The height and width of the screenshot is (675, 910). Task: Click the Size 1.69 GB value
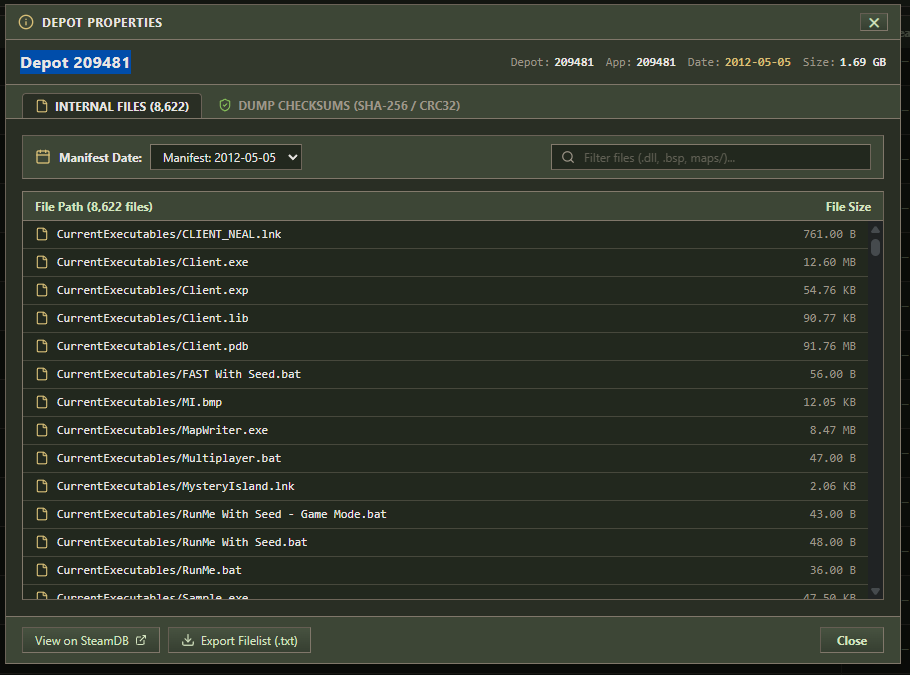pos(862,62)
